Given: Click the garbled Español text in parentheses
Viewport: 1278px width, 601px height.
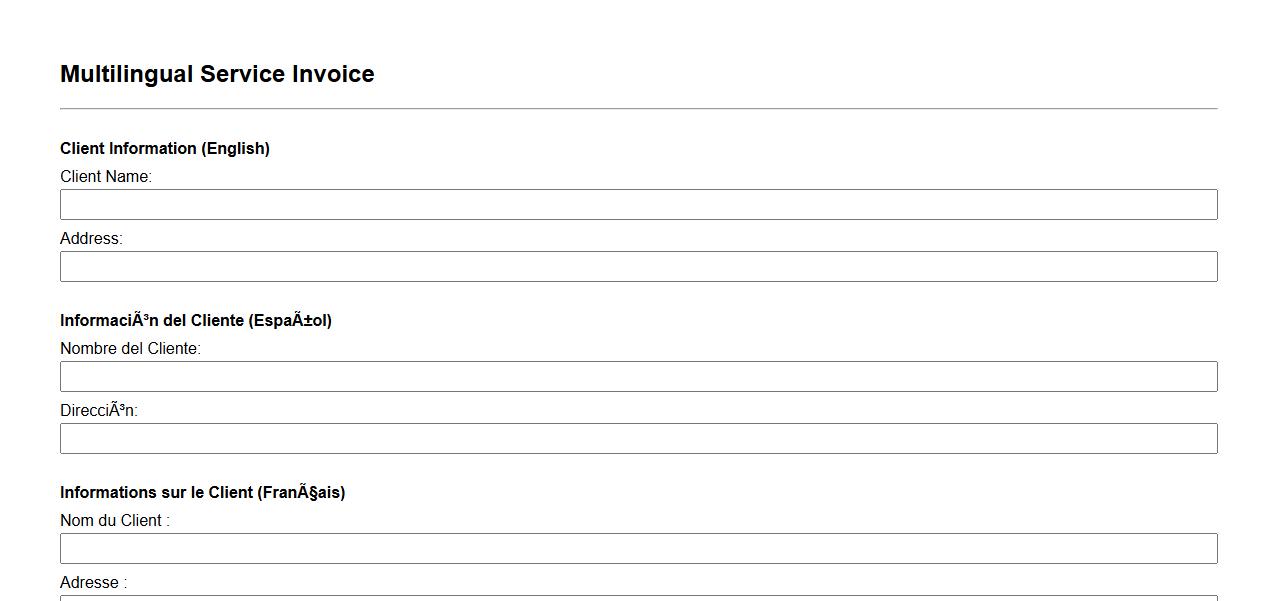Looking at the screenshot, I should pyautogui.click(x=290, y=321).
